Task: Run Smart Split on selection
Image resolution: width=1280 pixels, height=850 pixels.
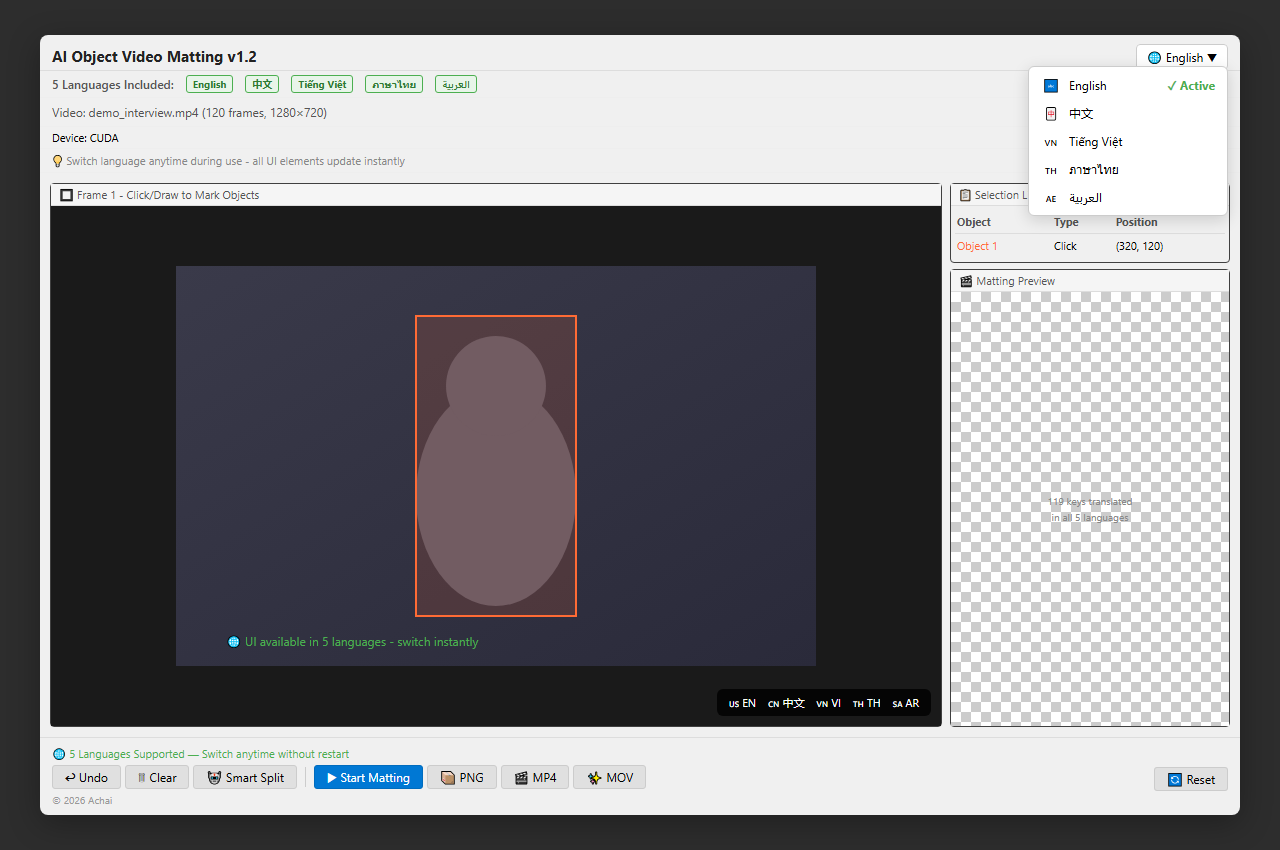Action: pyautogui.click(x=245, y=777)
